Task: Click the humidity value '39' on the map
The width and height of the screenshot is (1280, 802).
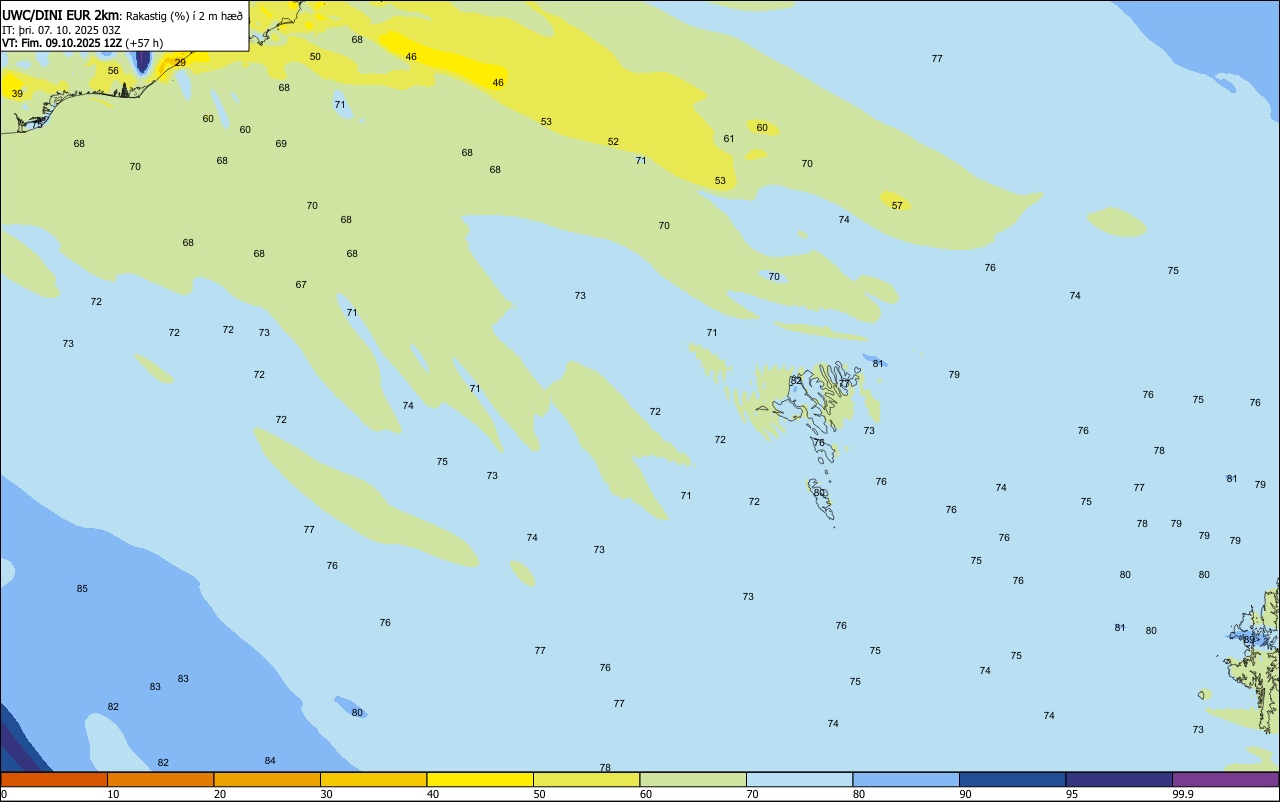Action: click(x=17, y=94)
